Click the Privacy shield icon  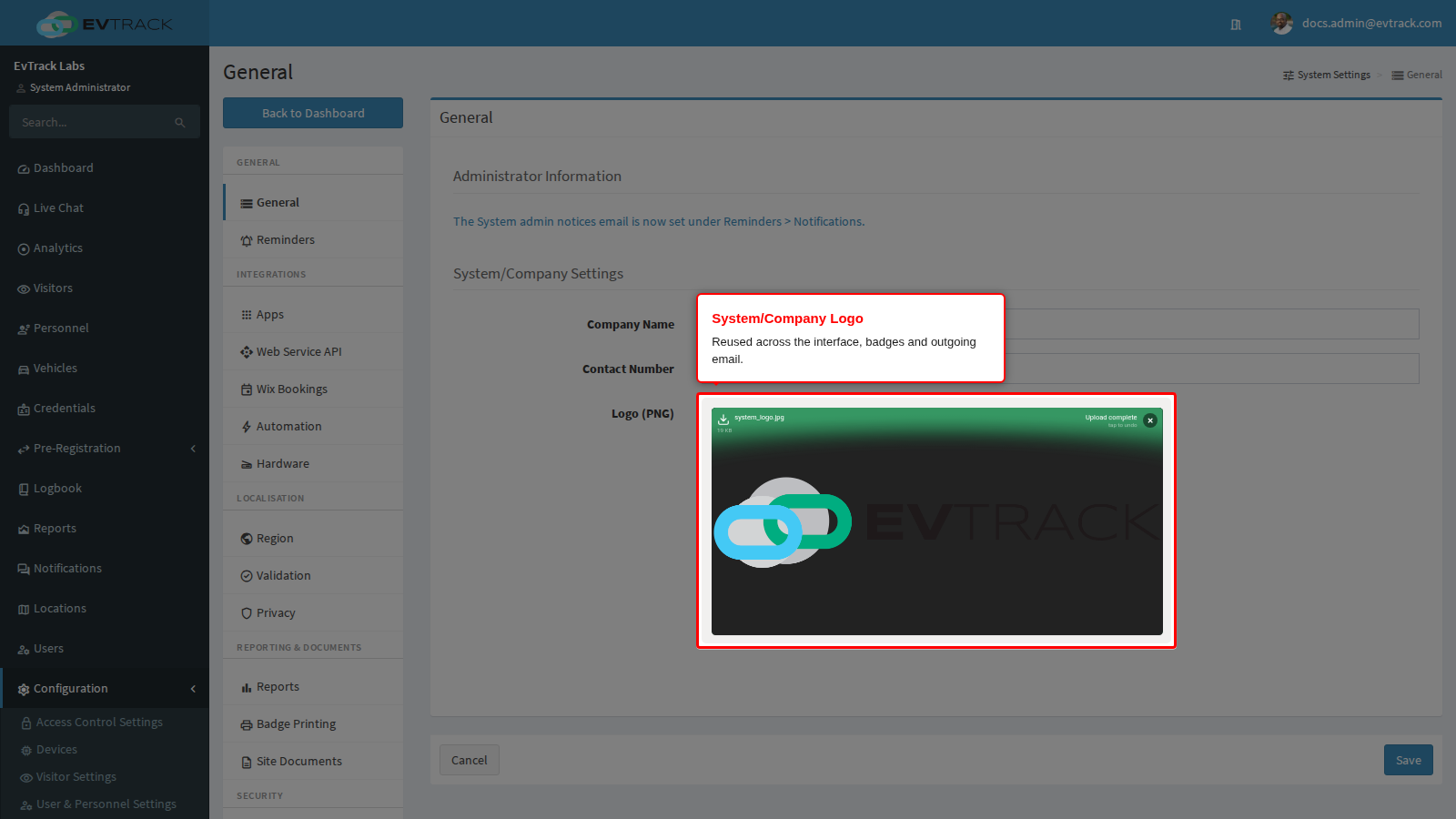(x=247, y=613)
